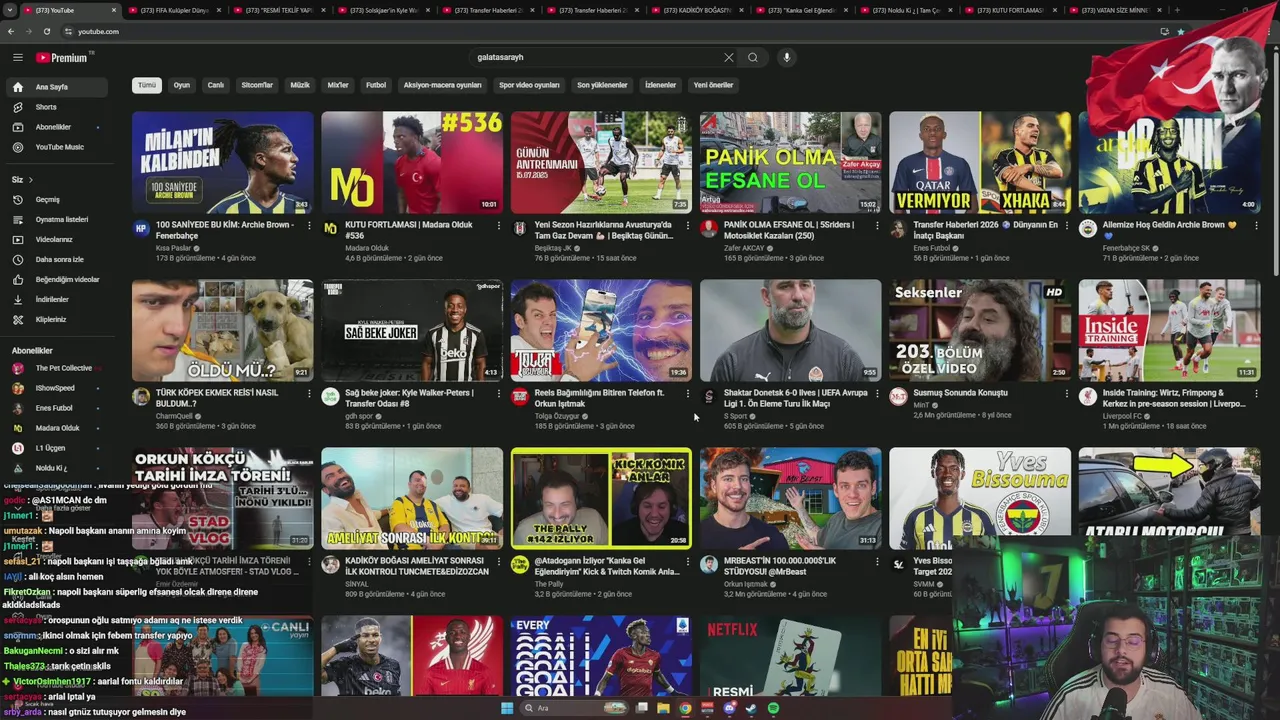Open The Pet Collective subscription
The height and width of the screenshot is (720, 1280).
[56, 368]
